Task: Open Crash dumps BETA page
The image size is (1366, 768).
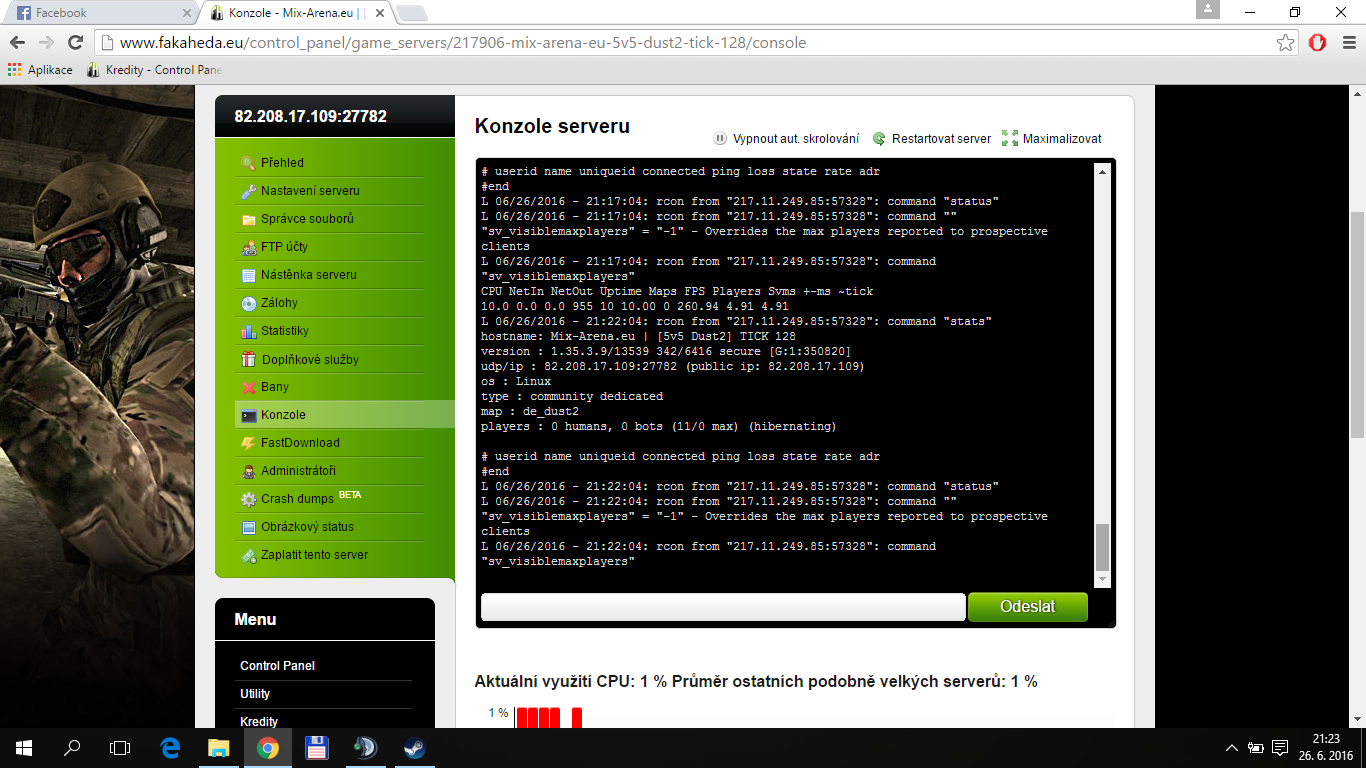Action: [x=296, y=499]
